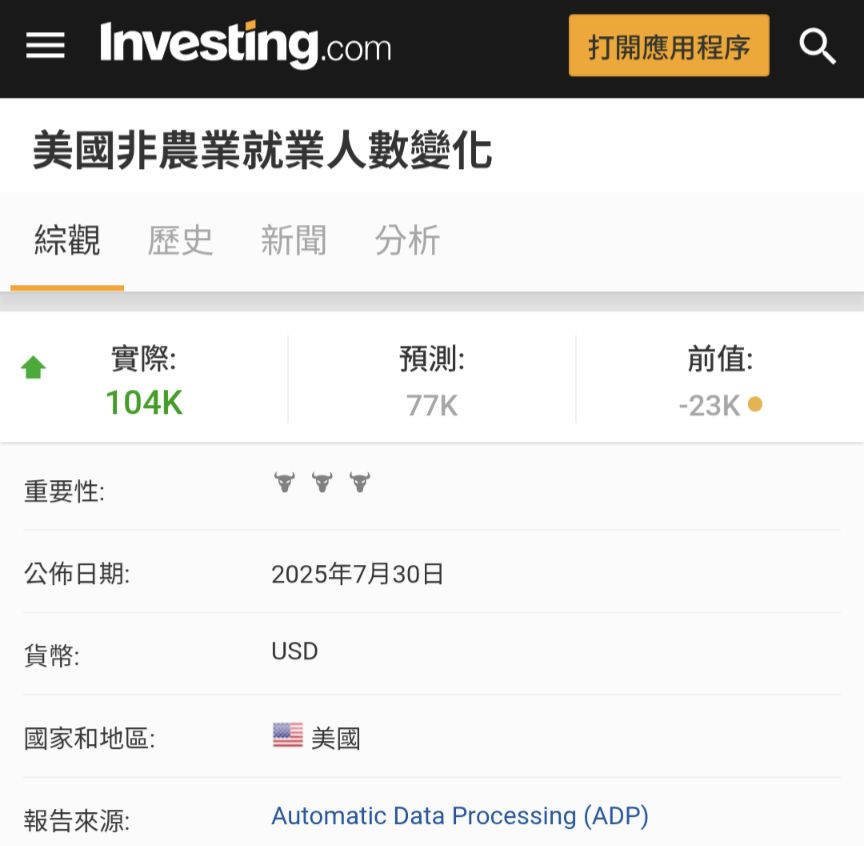Click the release date 2025年7月30日

(358, 574)
